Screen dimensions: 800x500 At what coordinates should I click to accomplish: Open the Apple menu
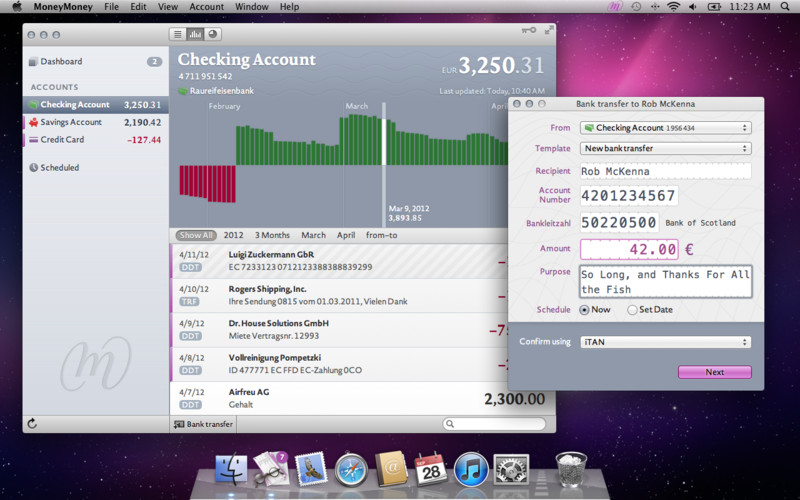17,7
